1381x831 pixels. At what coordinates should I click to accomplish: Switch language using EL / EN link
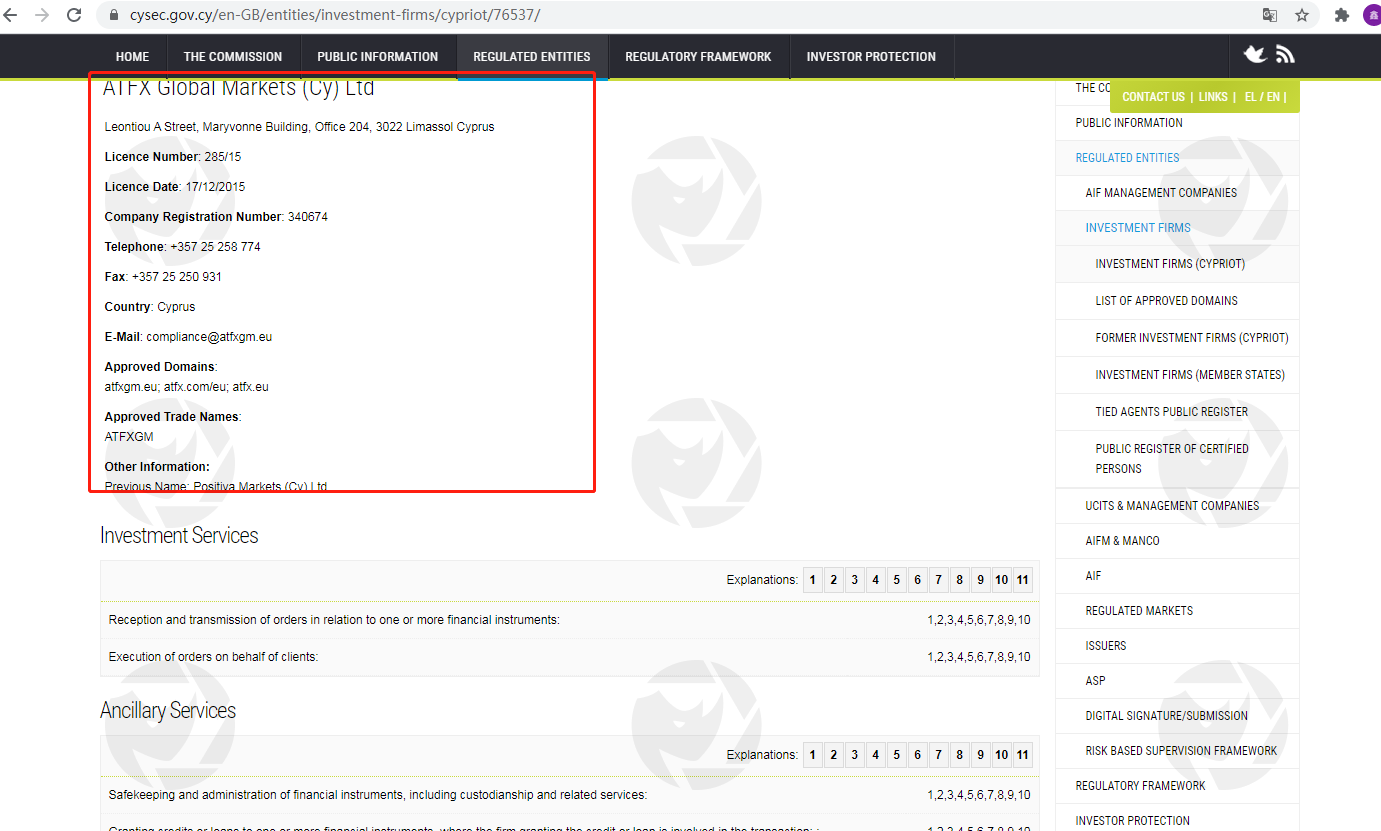(1261, 97)
